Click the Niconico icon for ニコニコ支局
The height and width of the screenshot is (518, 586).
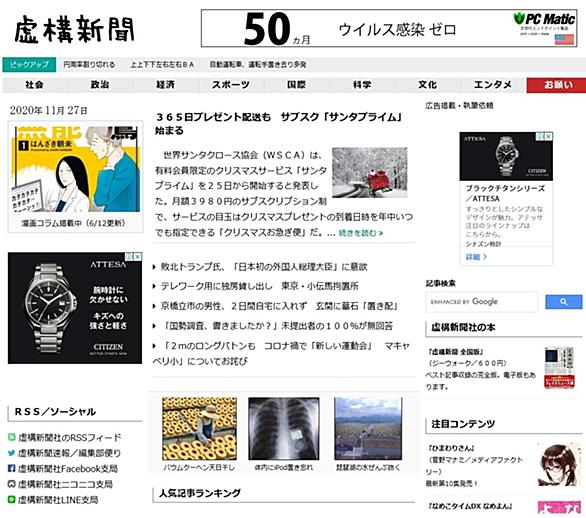(x=12, y=484)
